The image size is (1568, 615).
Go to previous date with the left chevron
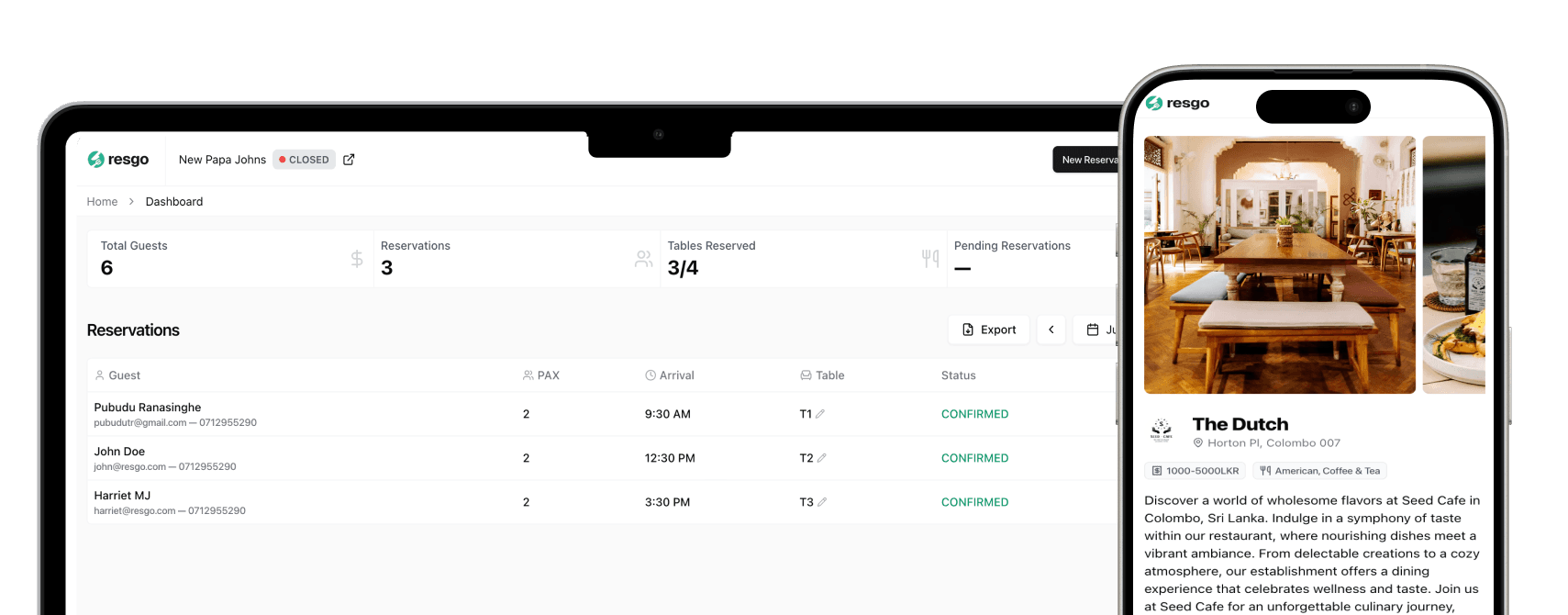pyautogui.click(x=1051, y=330)
